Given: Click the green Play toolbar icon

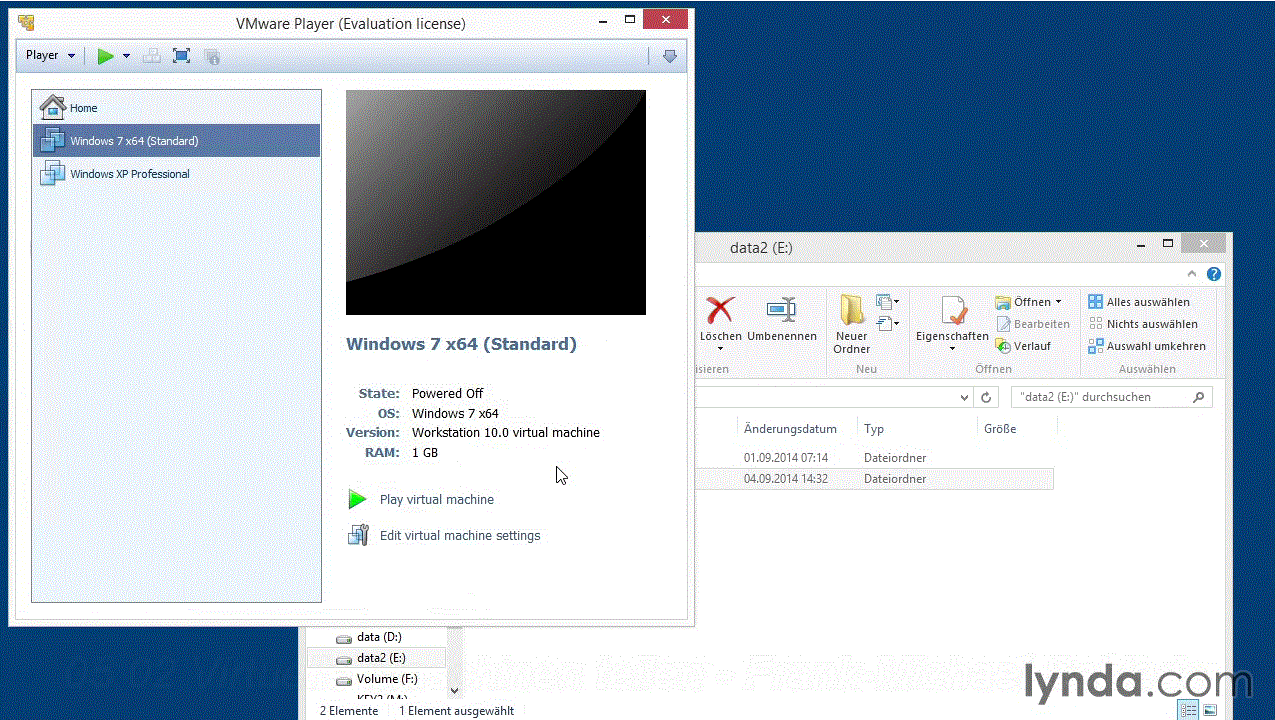Looking at the screenshot, I should (x=105, y=56).
